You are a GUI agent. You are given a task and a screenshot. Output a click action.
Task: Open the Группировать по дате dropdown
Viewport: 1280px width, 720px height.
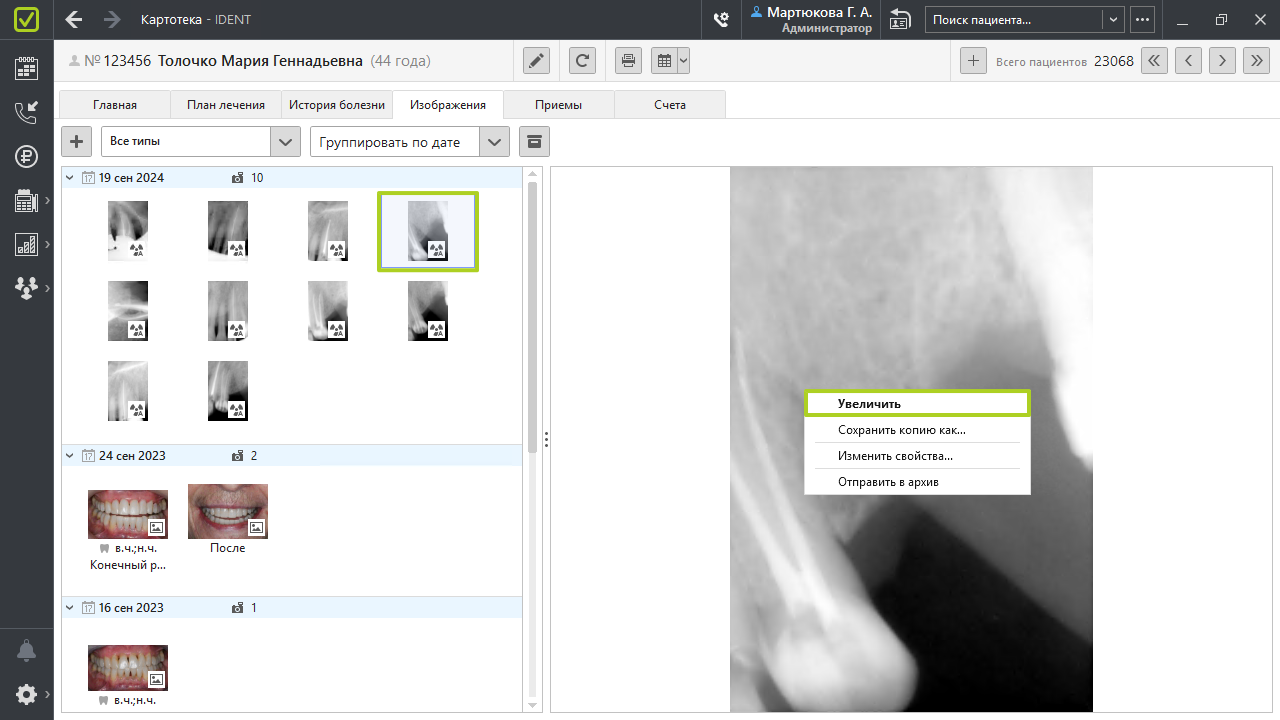(494, 142)
